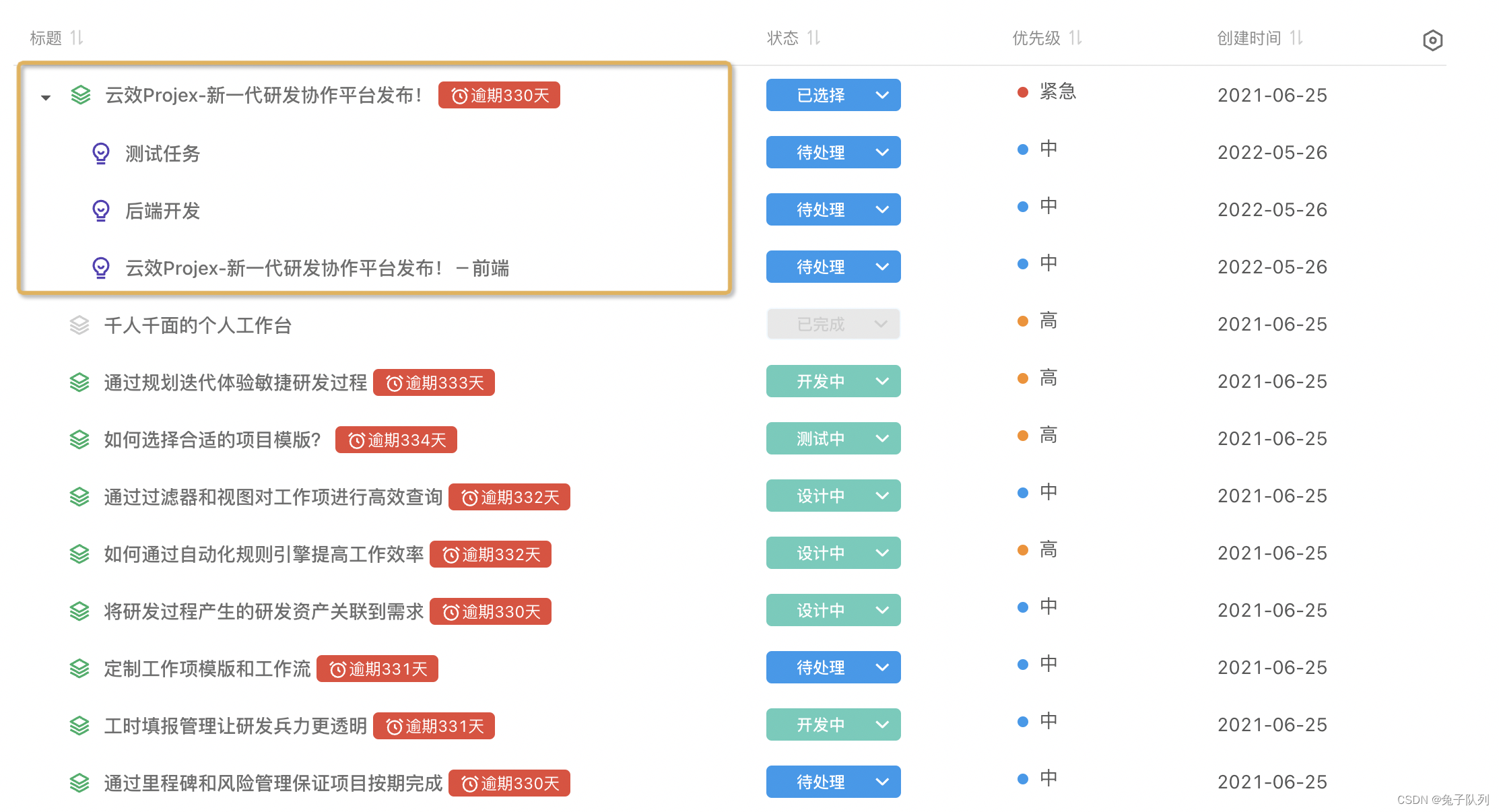Screen dimensions: 1499x812
Task: Click gray layers icon of 千人千面的个人工作台
Action: [79, 325]
